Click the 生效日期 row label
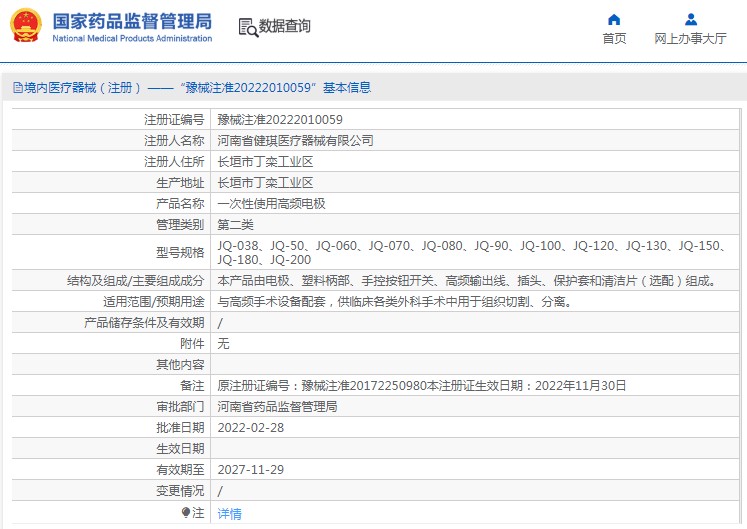Screen dimensions: 747x529 pos(181,448)
